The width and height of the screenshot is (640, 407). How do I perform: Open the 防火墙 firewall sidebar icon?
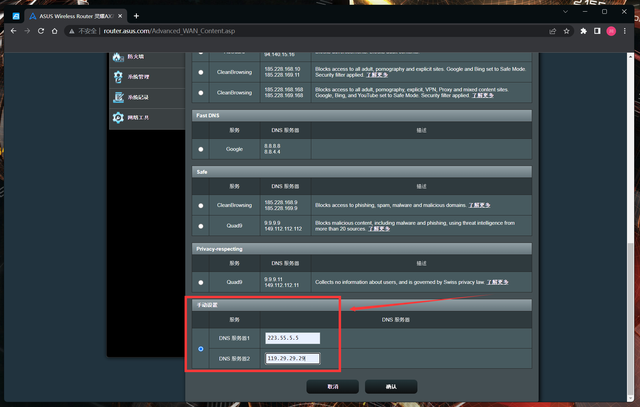point(119,55)
